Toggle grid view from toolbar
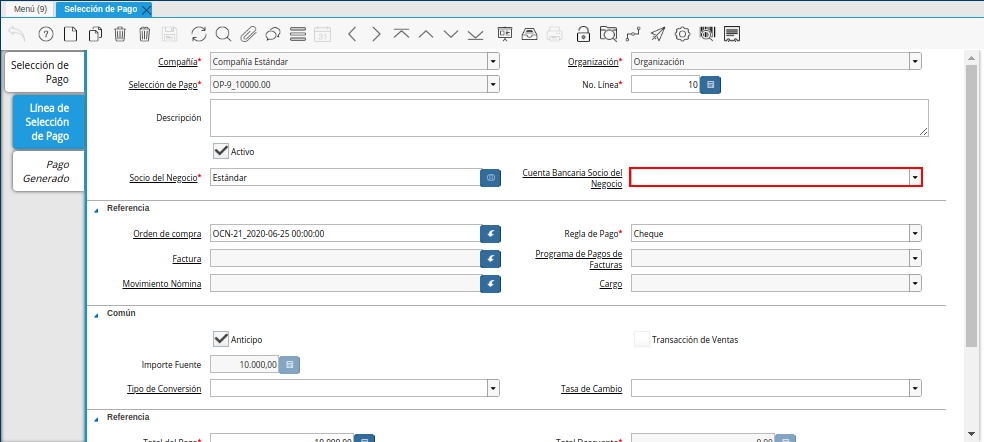The height and width of the screenshot is (442, 984). tap(297, 34)
